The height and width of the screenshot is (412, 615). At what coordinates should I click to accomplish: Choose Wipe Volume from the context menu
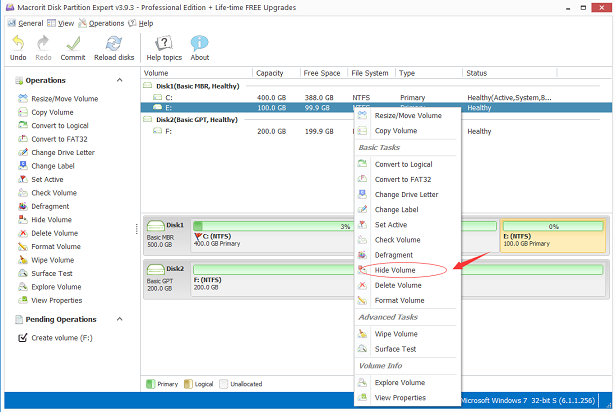(407, 334)
